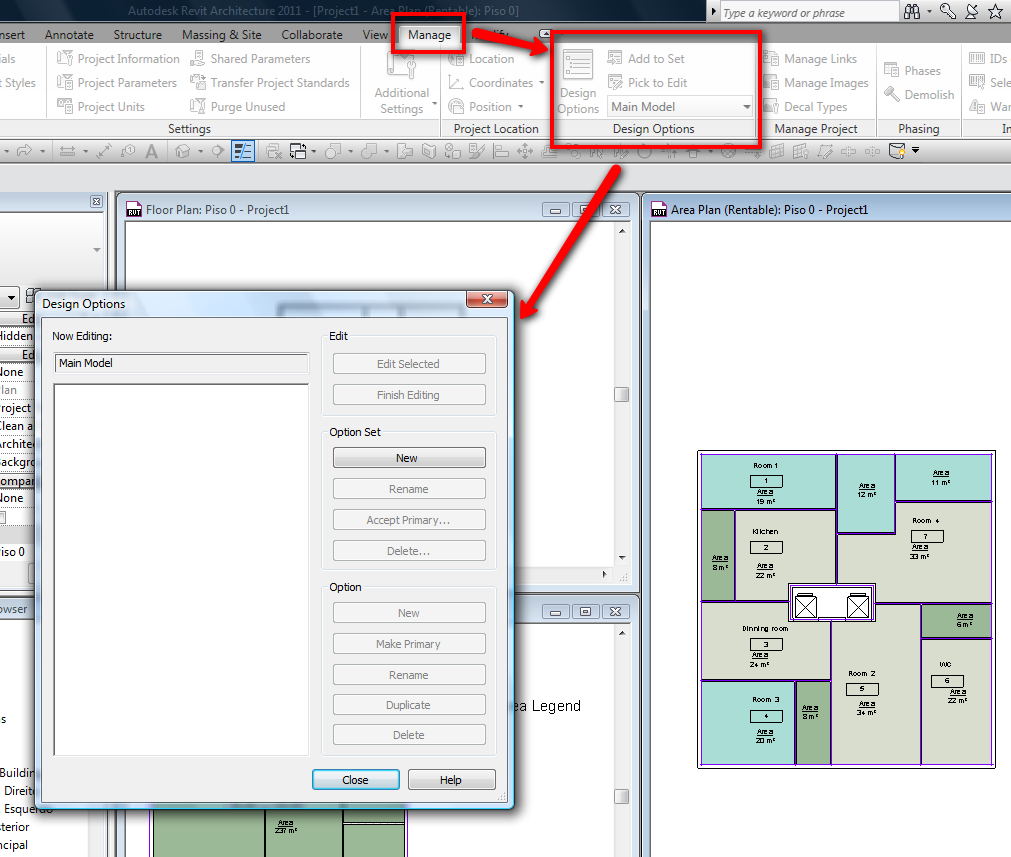1011x857 pixels.
Task: Expand Switch Windows dropdown arrow
Action: [x=314, y=152]
